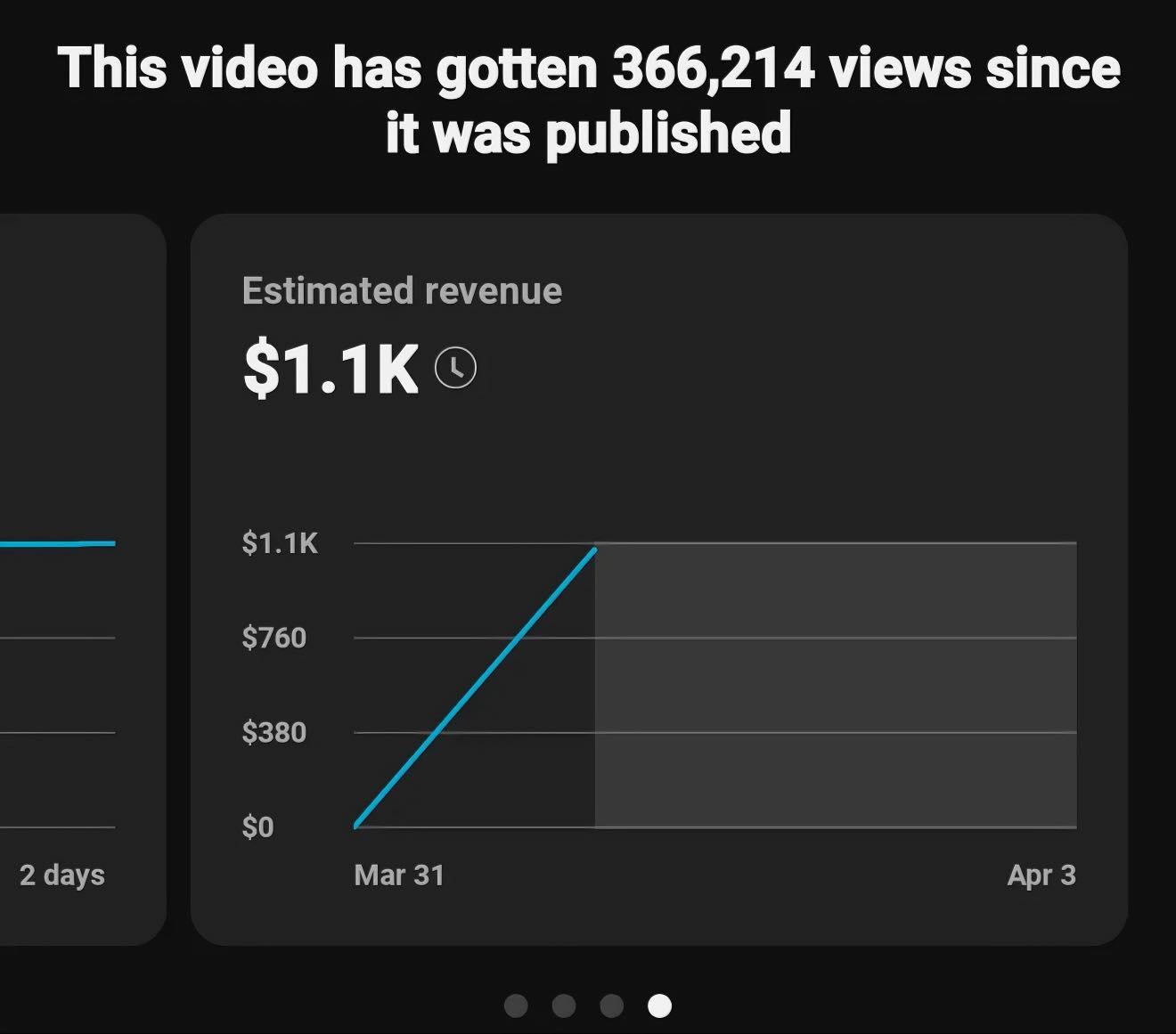Image resolution: width=1176 pixels, height=1034 pixels.
Task: Click the clock icon beside $1.1K
Action: pyautogui.click(x=455, y=368)
